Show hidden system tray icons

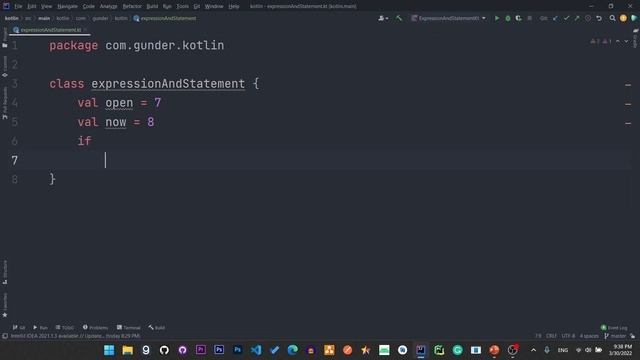click(533, 350)
